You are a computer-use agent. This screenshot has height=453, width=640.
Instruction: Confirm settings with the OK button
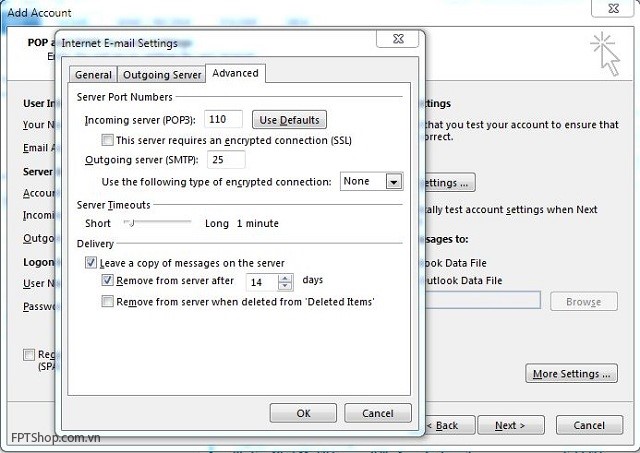pyautogui.click(x=303, y=413)
